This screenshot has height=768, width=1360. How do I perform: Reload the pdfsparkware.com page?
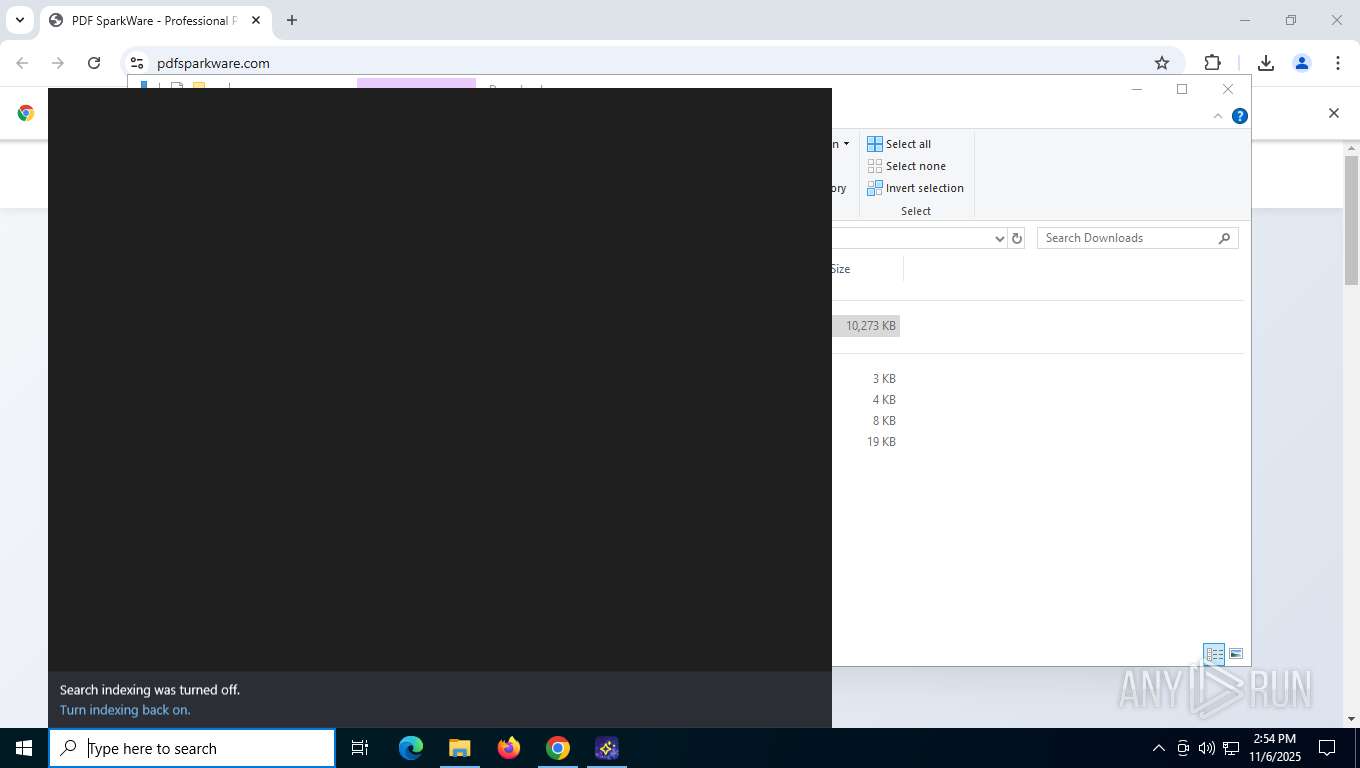click(x=94, y=63)
